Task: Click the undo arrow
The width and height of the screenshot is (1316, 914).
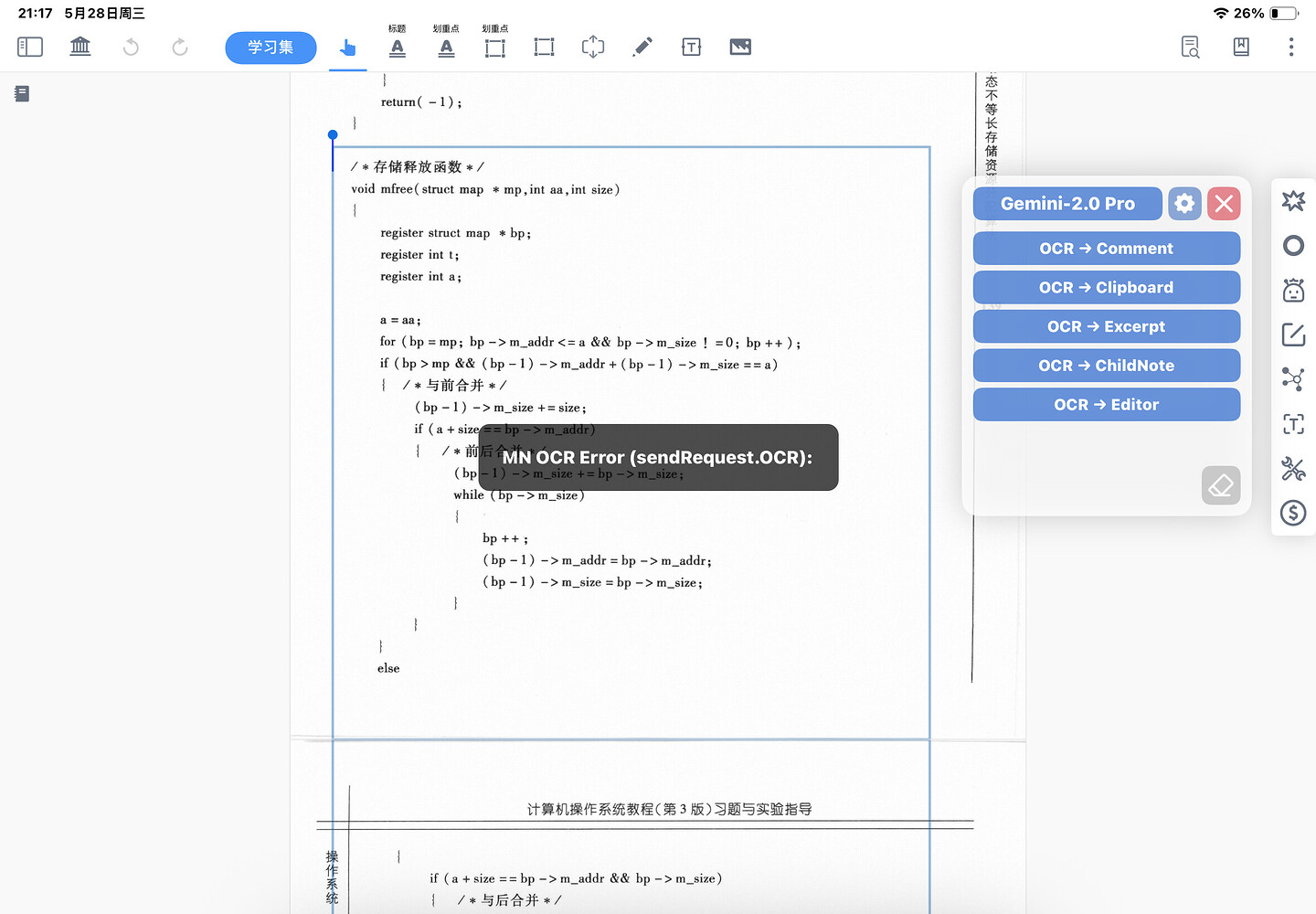Action: (131, 47)
